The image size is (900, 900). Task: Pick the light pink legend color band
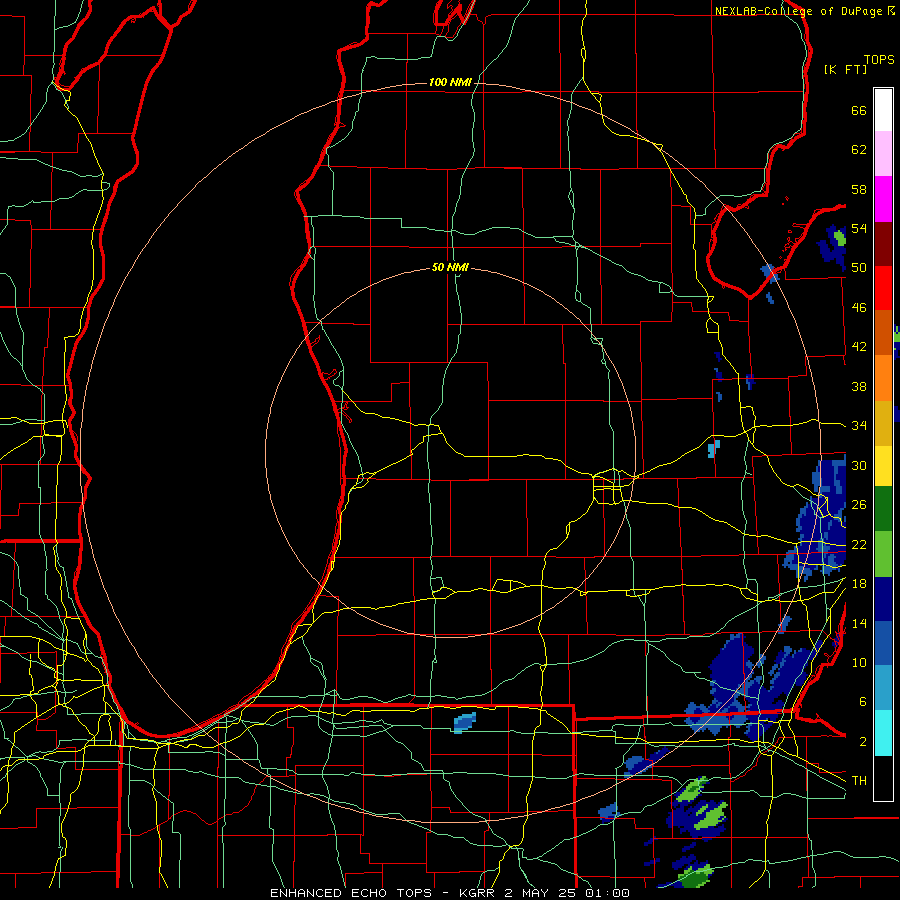click(883, 153)
